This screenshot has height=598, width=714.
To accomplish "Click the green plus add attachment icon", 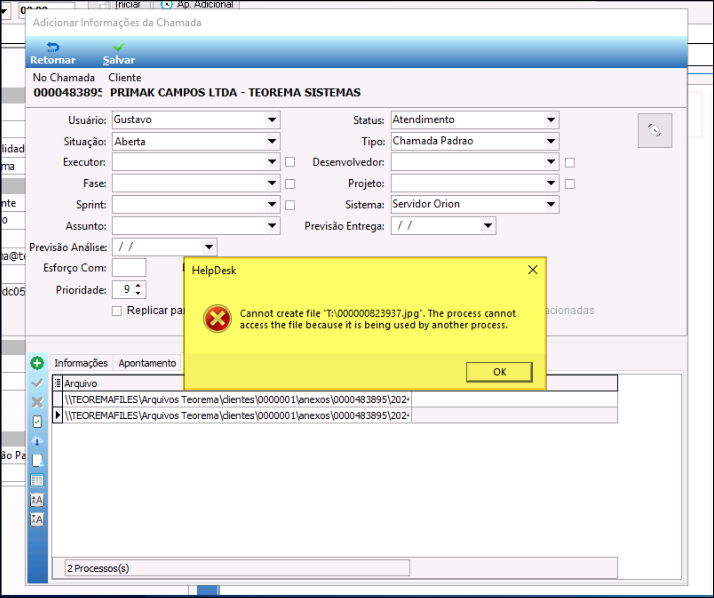I will click(37, 363).
